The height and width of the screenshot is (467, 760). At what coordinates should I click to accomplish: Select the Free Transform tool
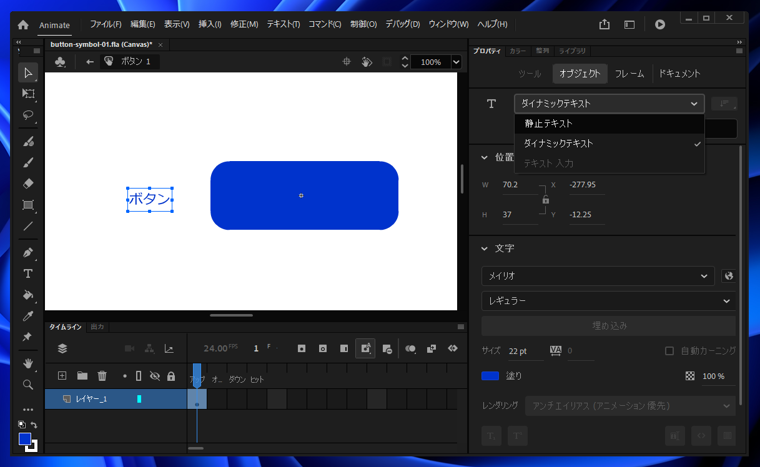tap(28, 94)
